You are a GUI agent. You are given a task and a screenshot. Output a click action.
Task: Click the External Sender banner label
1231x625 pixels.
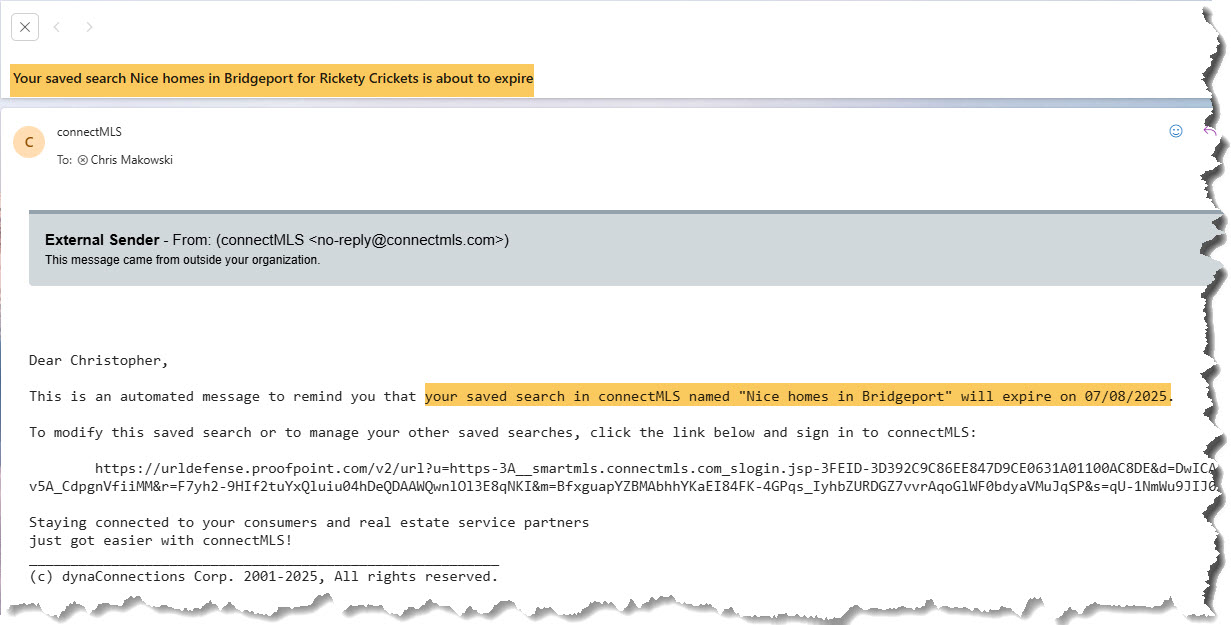coord(102,240)
